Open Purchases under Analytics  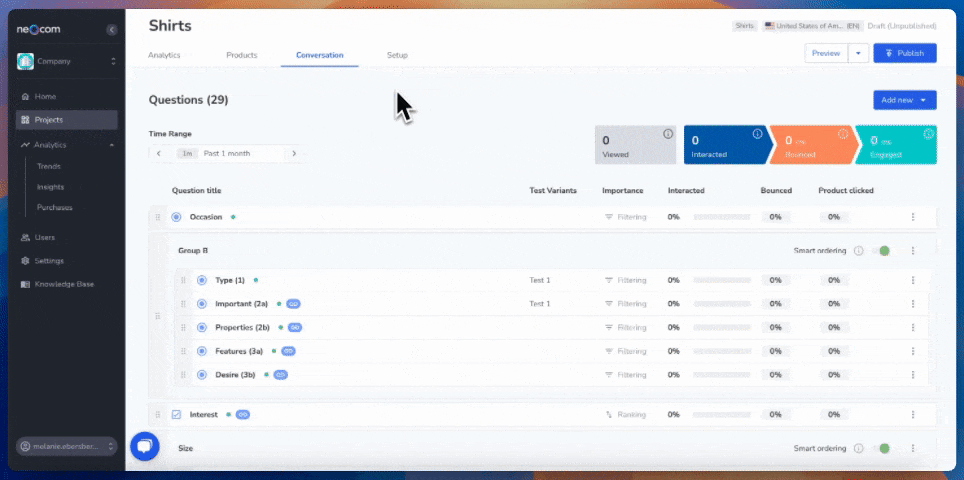point(55,208)
